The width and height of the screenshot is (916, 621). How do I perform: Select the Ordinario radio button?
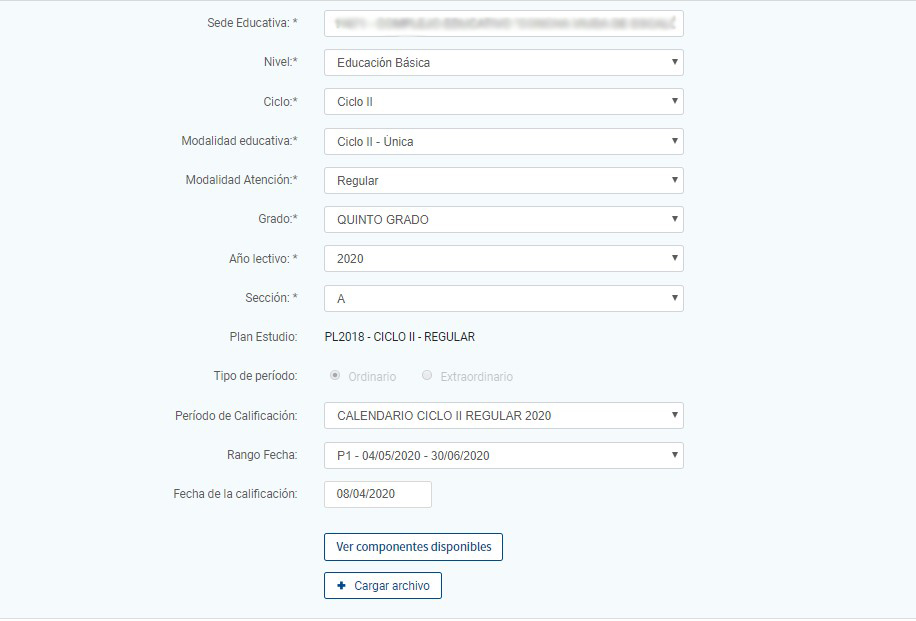335,376
